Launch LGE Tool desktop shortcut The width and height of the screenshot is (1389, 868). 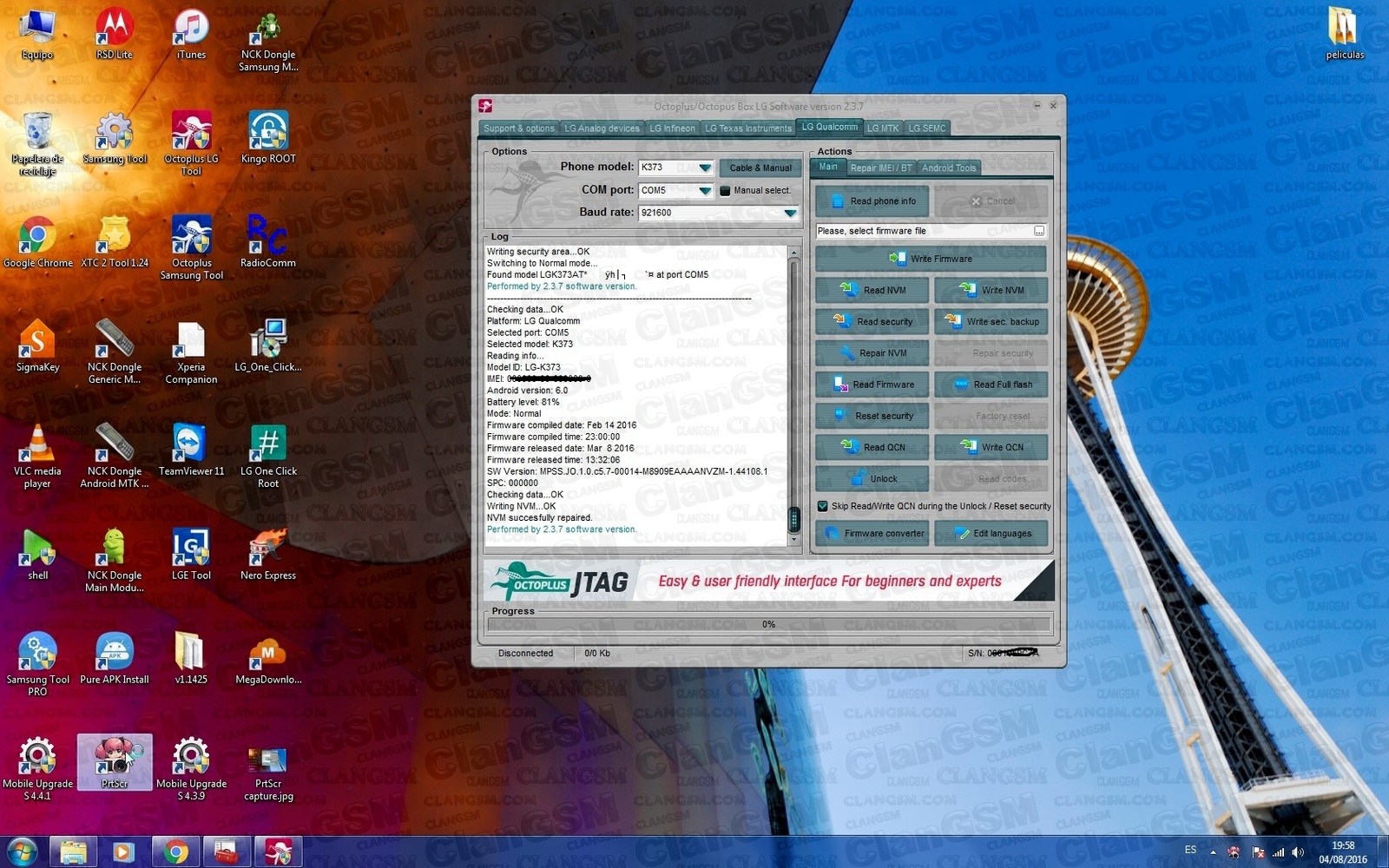click(191, 556)
